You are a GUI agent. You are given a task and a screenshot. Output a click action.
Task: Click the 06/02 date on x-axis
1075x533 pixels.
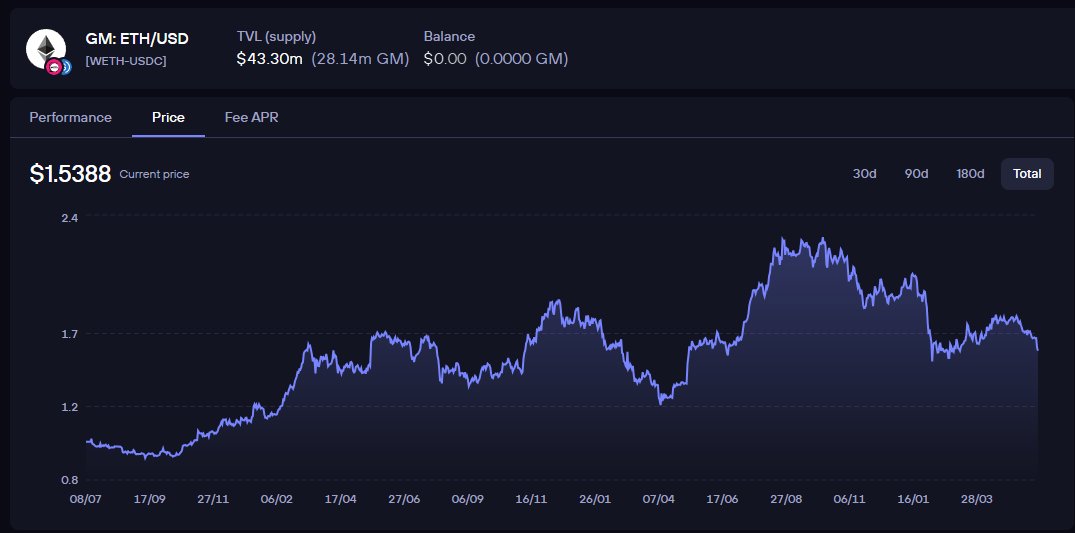[x=276, y=499]
